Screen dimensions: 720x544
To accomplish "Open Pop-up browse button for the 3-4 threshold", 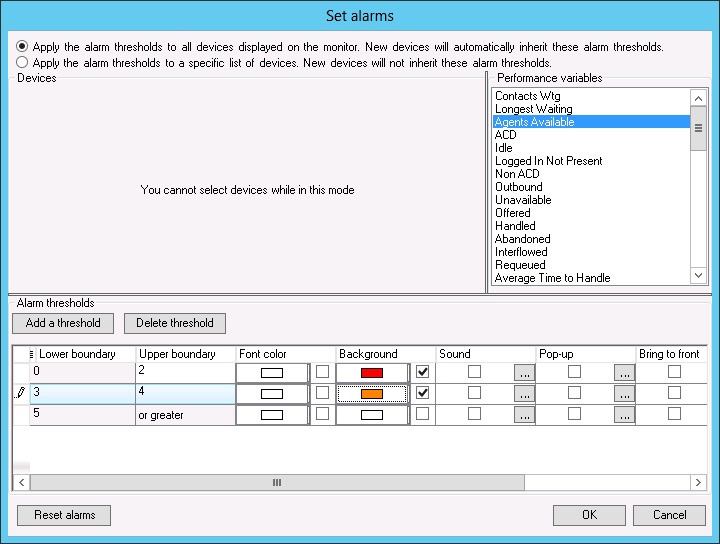I will pyautogui.click(x=624, y=393).
